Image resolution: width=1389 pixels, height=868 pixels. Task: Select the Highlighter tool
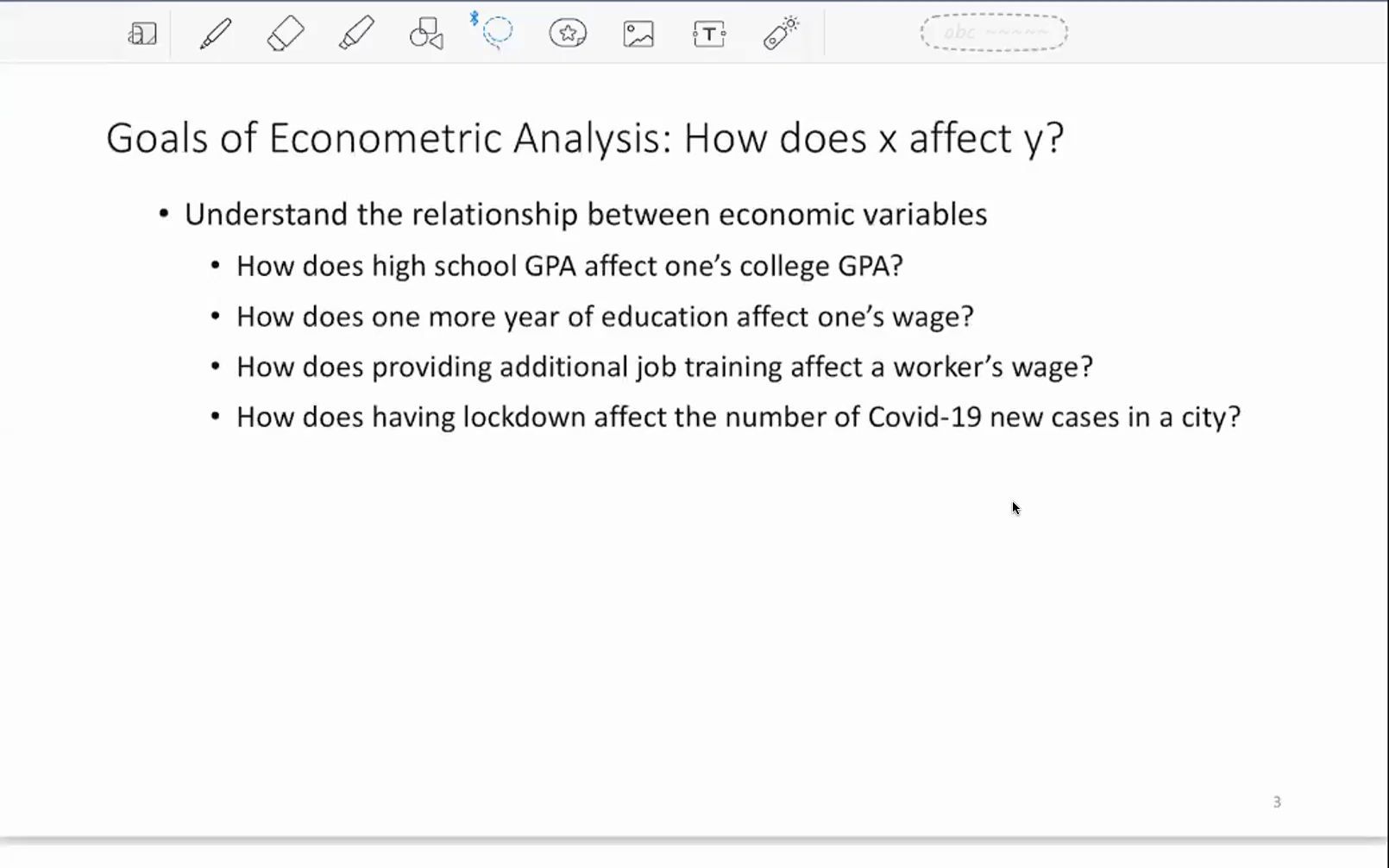(x=356, y=34)
